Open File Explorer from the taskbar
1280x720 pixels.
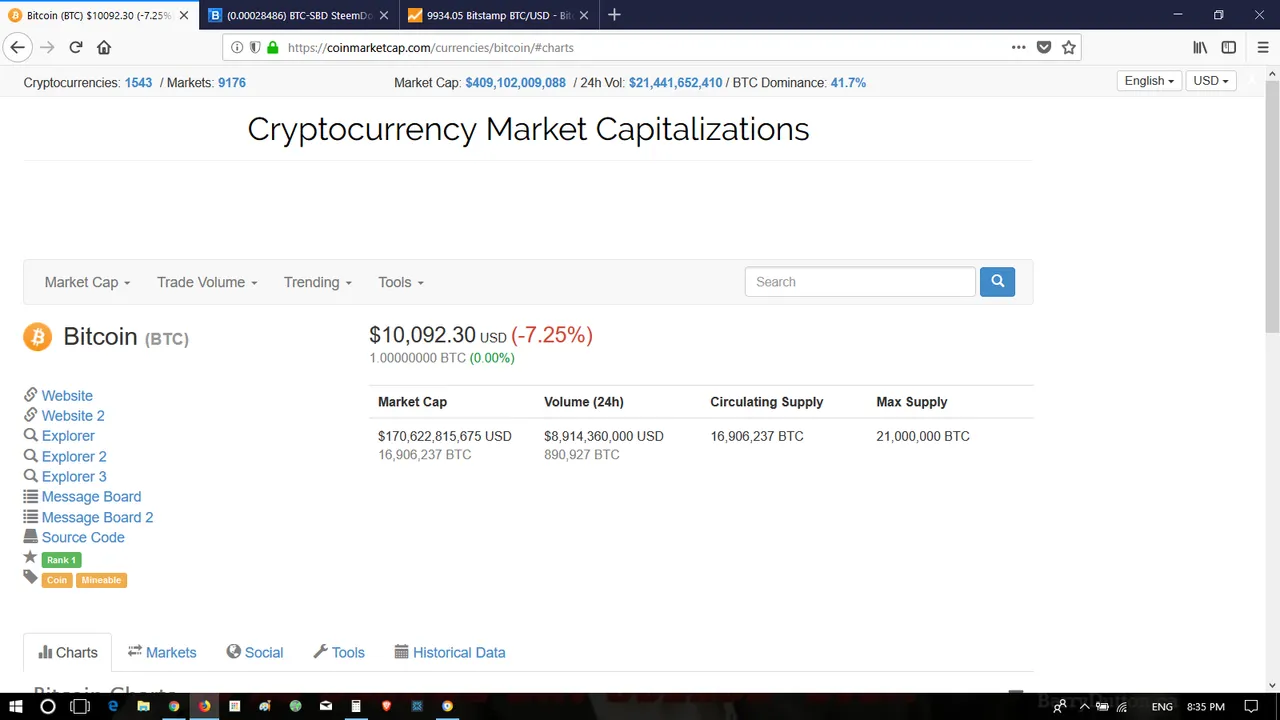tap(143, 706)
